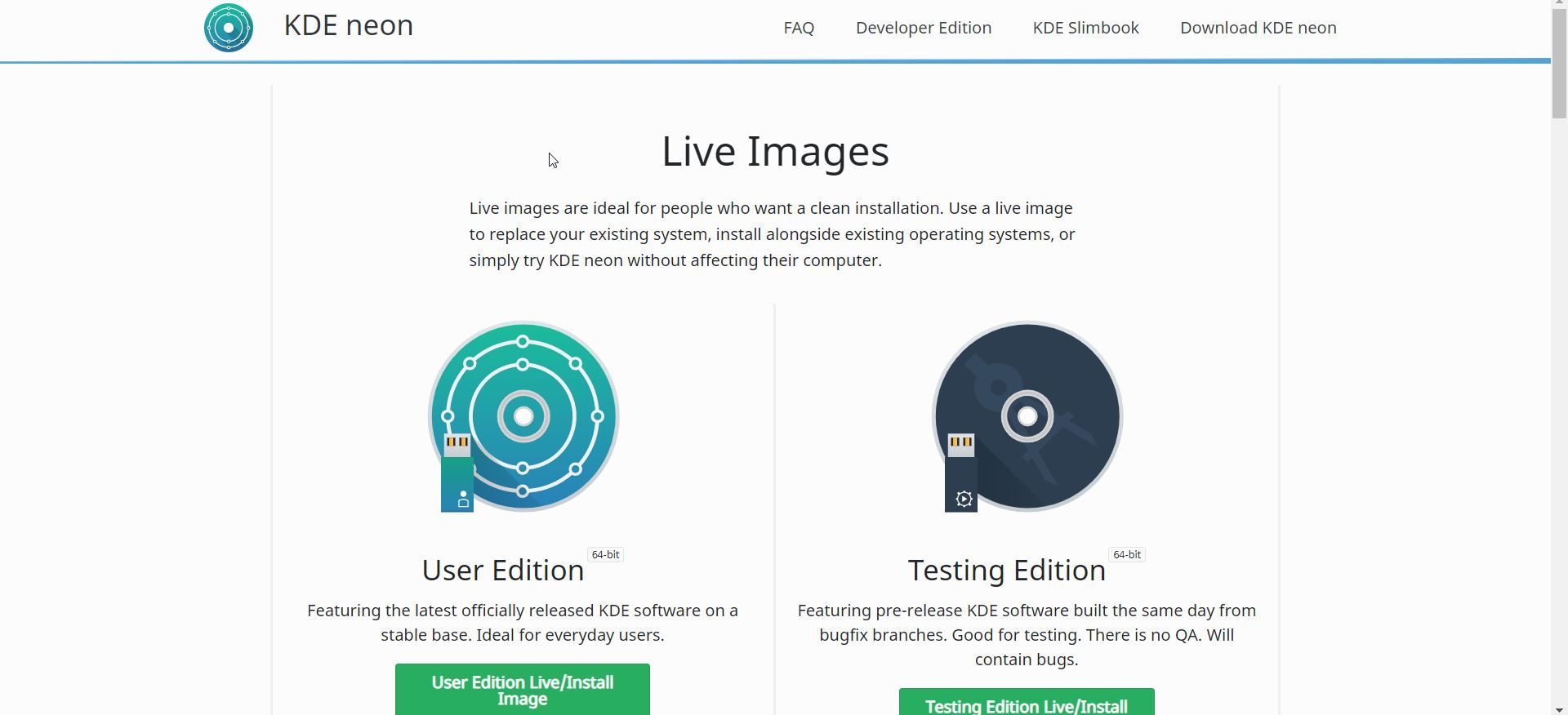Go to Developer Edition in navigation

(924, 28)
